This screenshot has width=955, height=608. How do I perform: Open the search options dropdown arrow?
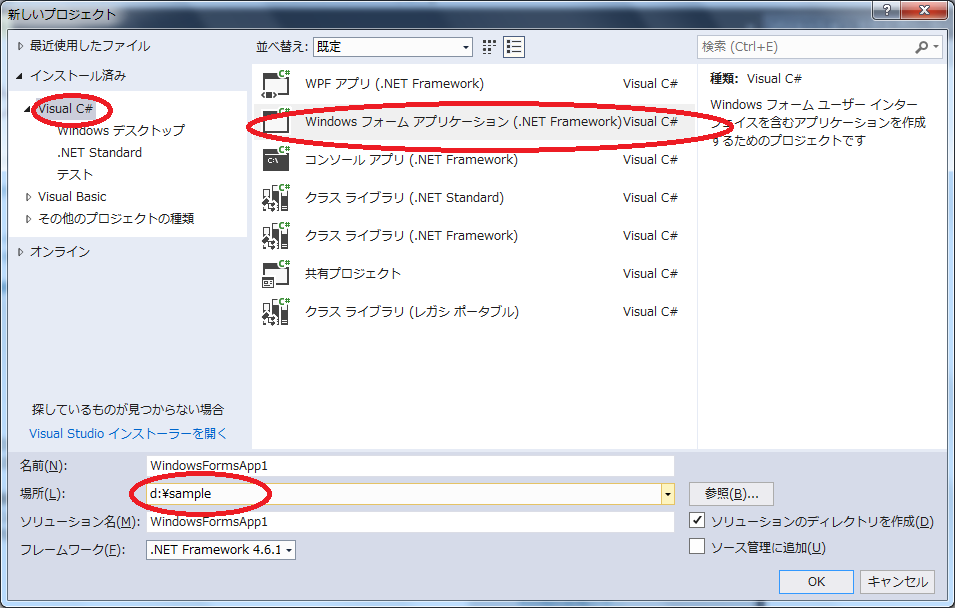(x=936, y=47)
